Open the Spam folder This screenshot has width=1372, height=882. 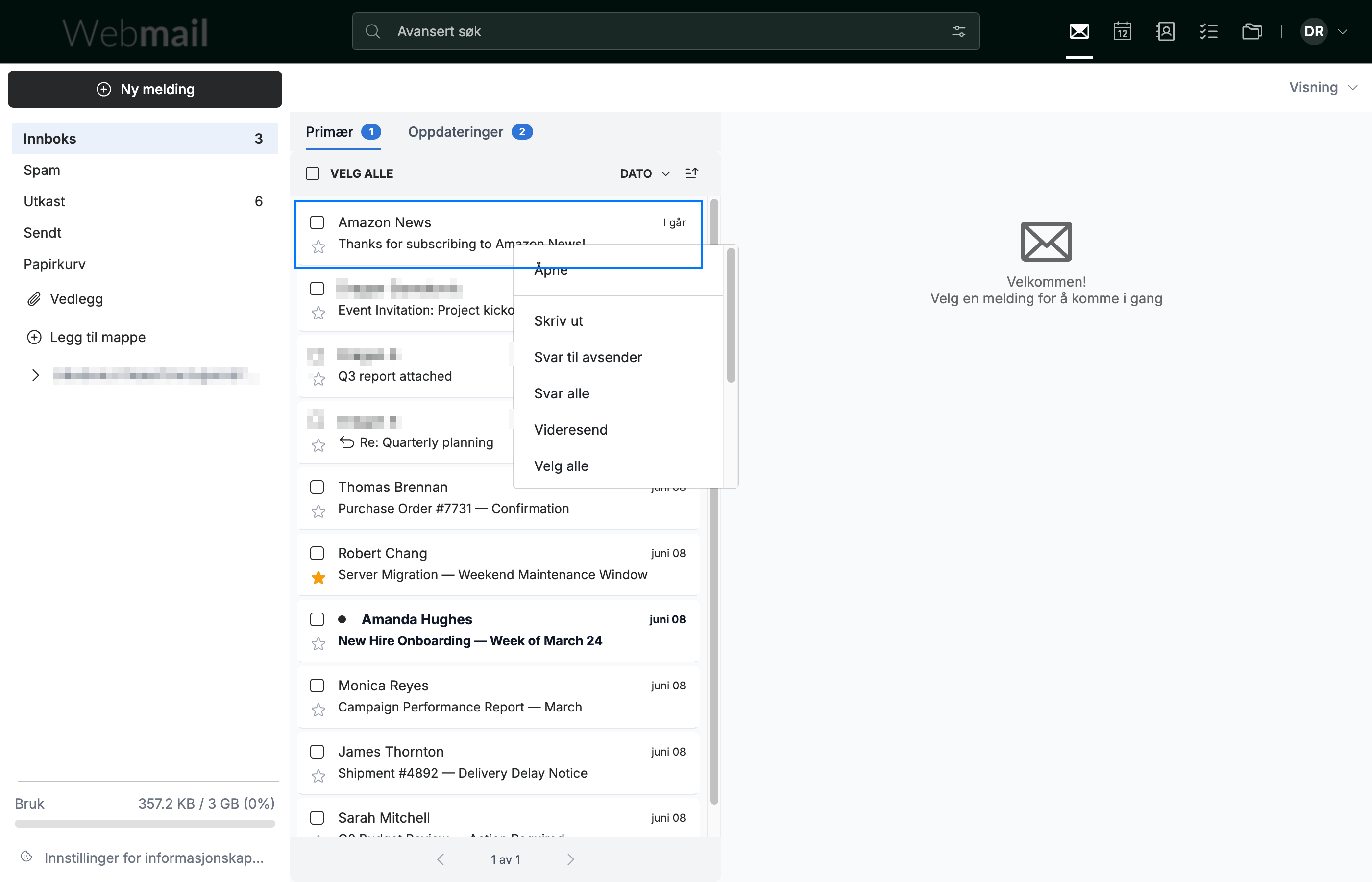coord(145,170)
